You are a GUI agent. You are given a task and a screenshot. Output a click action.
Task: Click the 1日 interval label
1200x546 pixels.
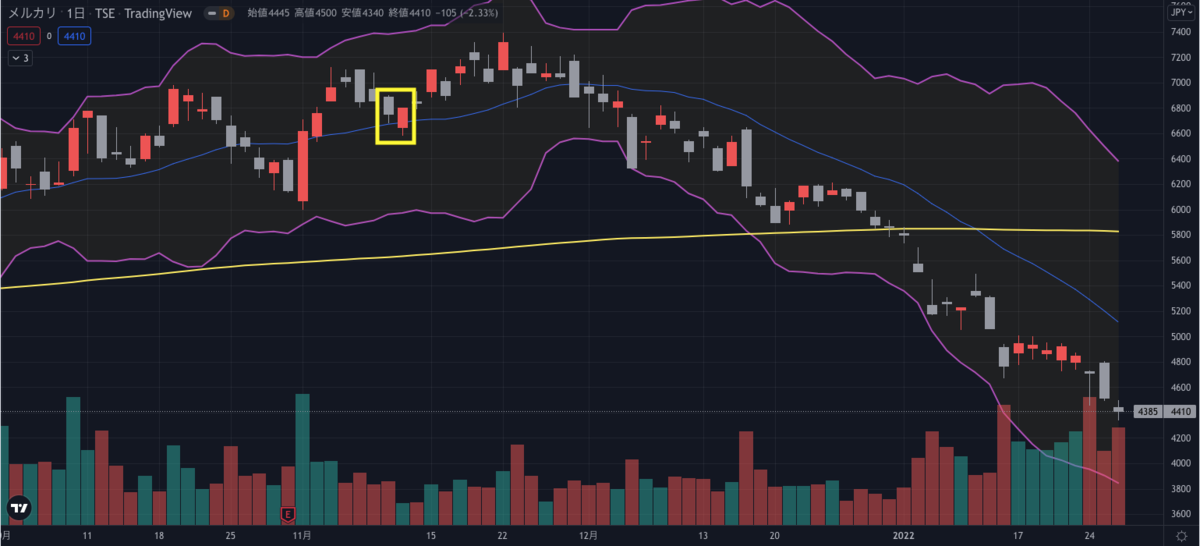click(76, 12)
